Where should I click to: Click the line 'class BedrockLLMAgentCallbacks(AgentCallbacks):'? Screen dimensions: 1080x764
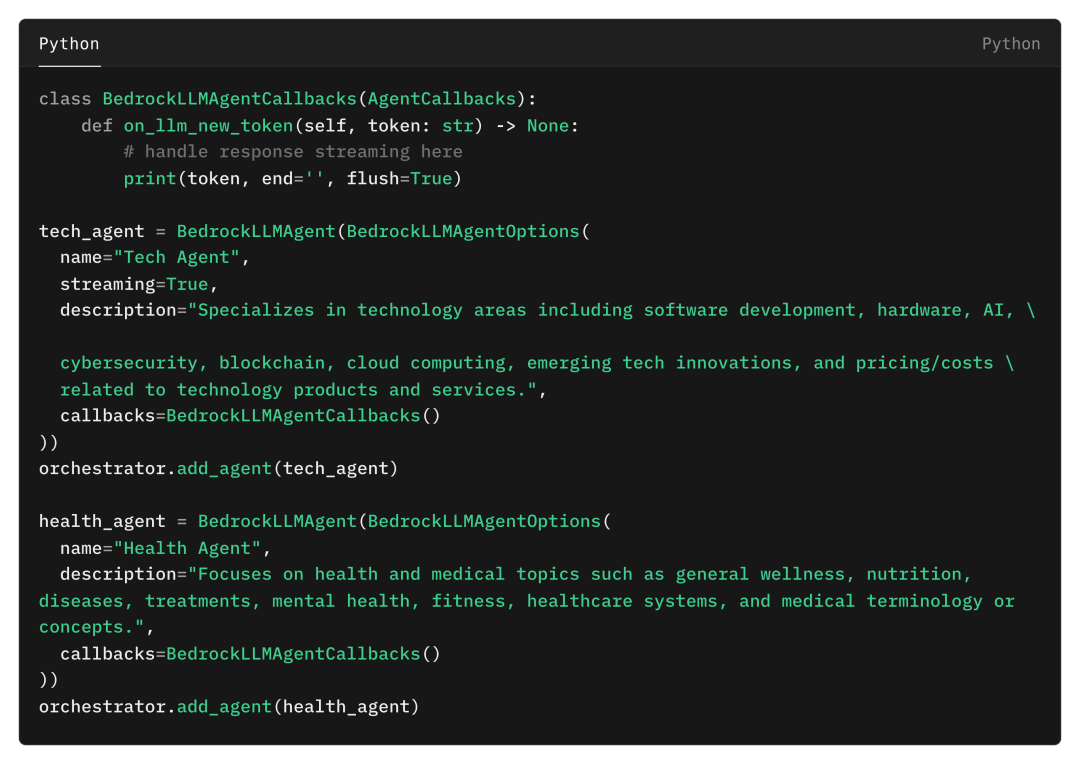click(287, 99)
